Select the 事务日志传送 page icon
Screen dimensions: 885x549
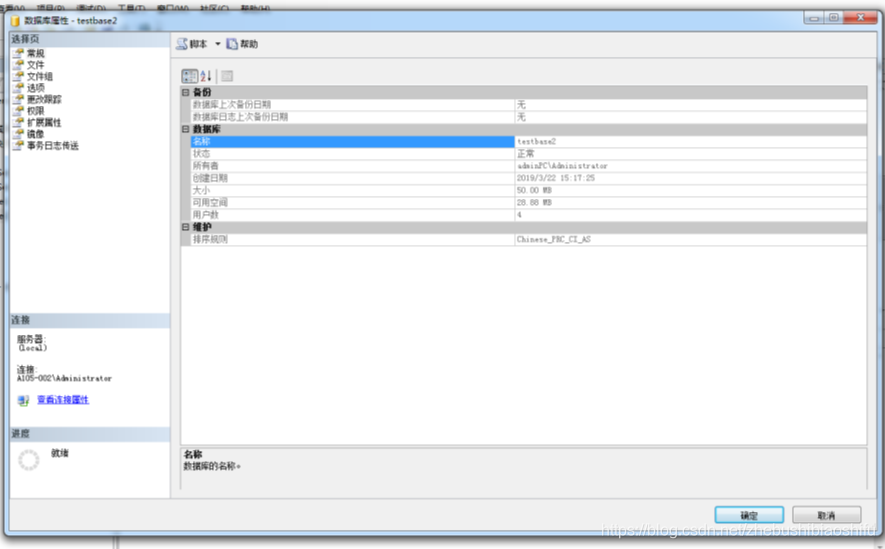click(18, 146)
